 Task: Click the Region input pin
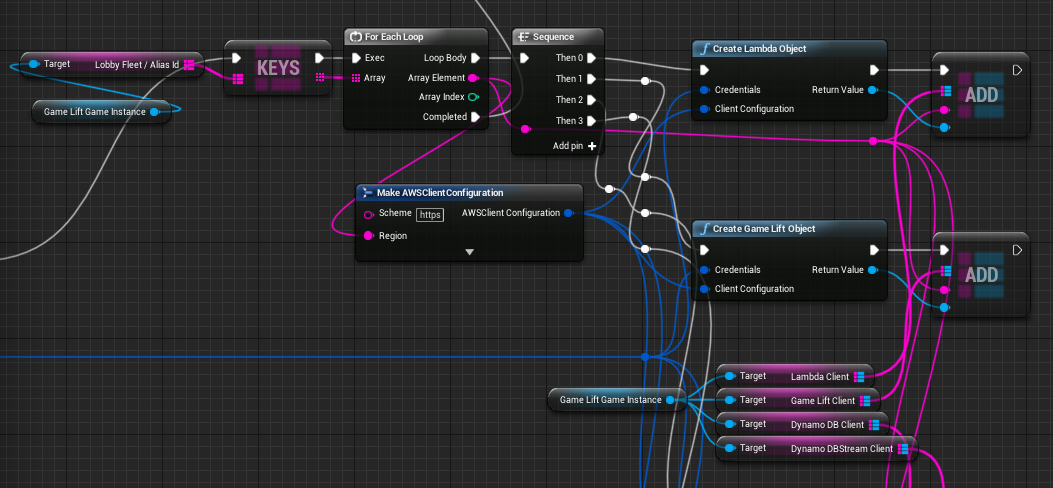pyautogui.click(x=369, y=236)
